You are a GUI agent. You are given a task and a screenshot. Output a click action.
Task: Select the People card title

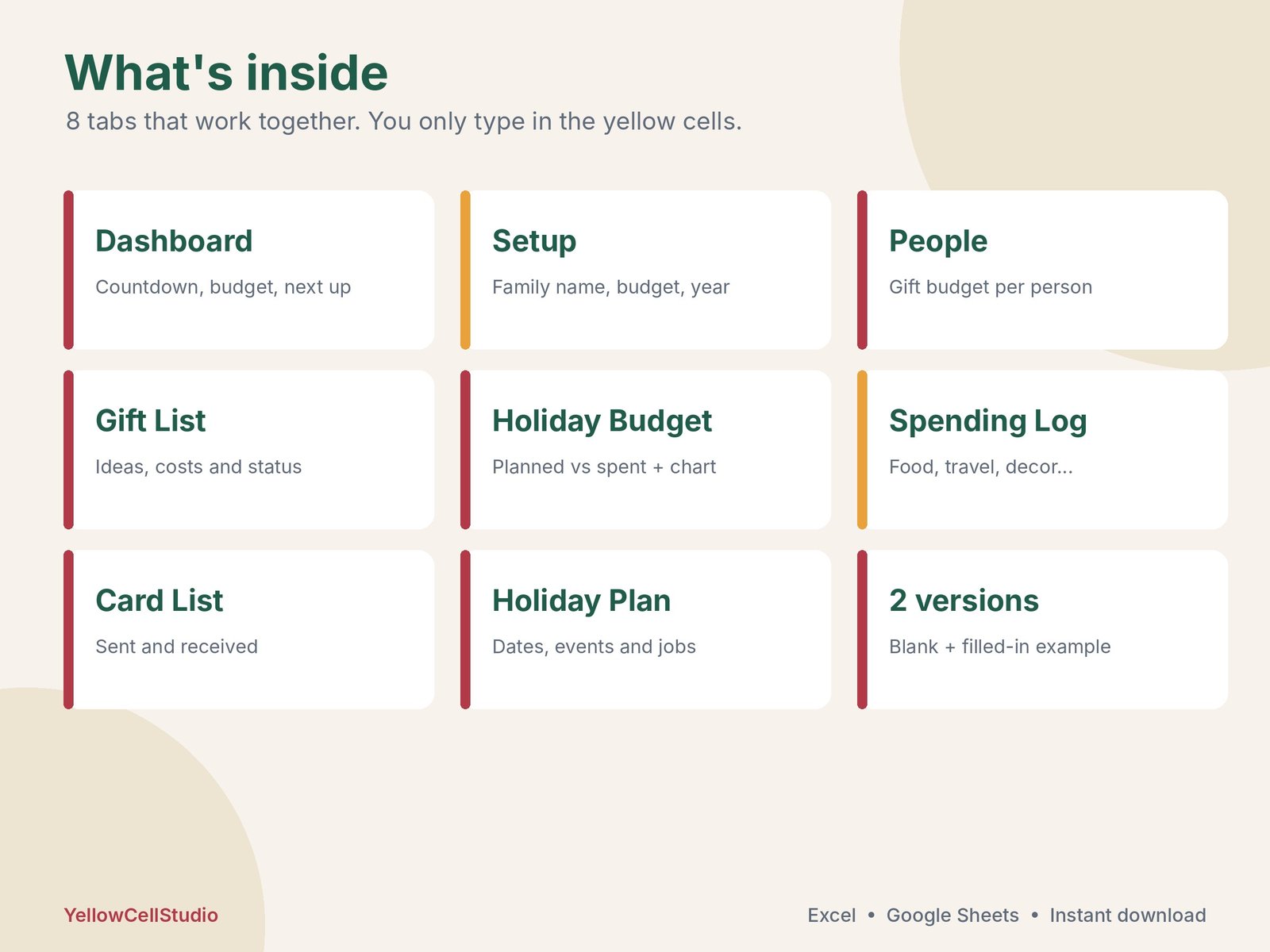[938, 241]
